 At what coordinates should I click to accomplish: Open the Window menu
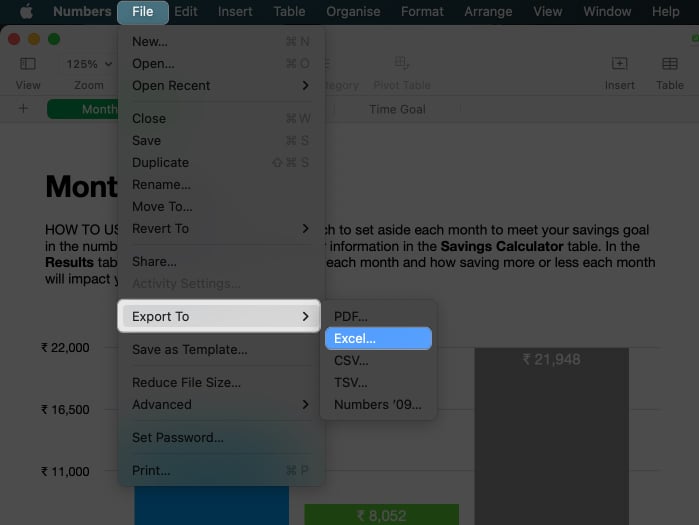click(x=607, y=12)
